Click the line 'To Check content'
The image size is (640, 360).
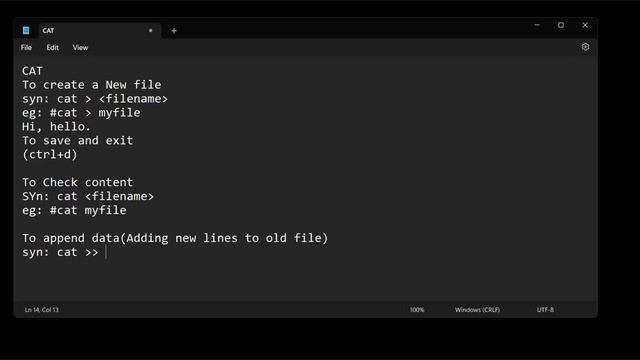pos(78,182)
